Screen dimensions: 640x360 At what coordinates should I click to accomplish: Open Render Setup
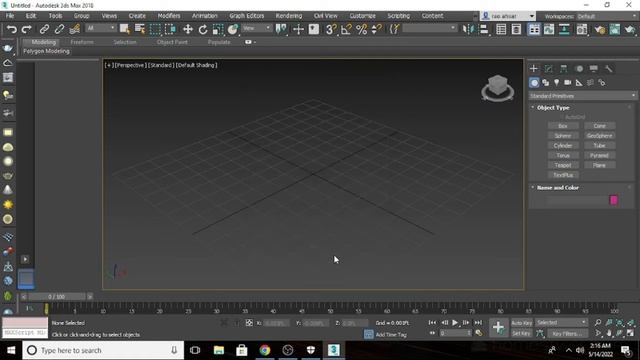tap(599, 29)
